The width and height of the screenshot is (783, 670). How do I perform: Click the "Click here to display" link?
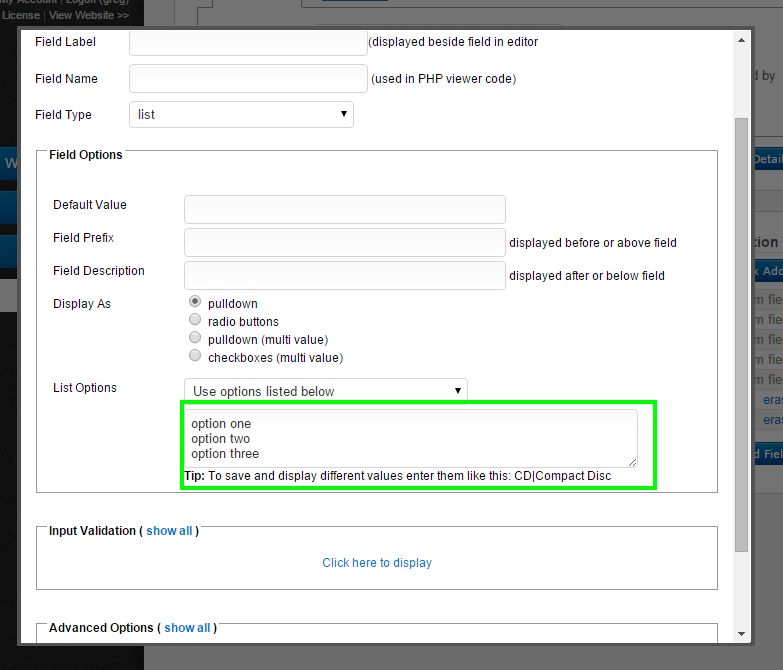point(377,563)
